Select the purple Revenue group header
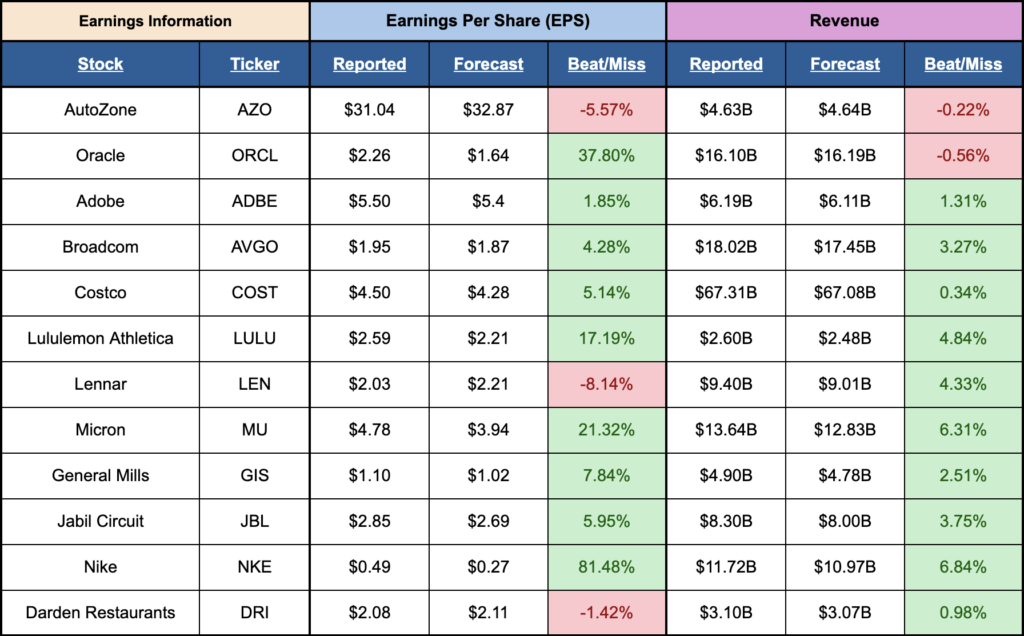1024x636 pixels. [844, 20]
